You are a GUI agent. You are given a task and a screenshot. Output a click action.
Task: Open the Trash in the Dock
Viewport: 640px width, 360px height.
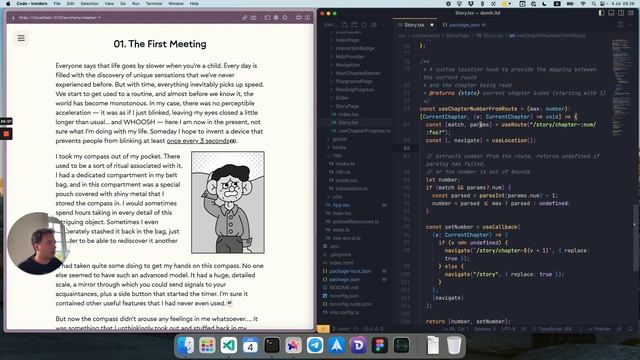pyautogui.click(x=453, y=345)
